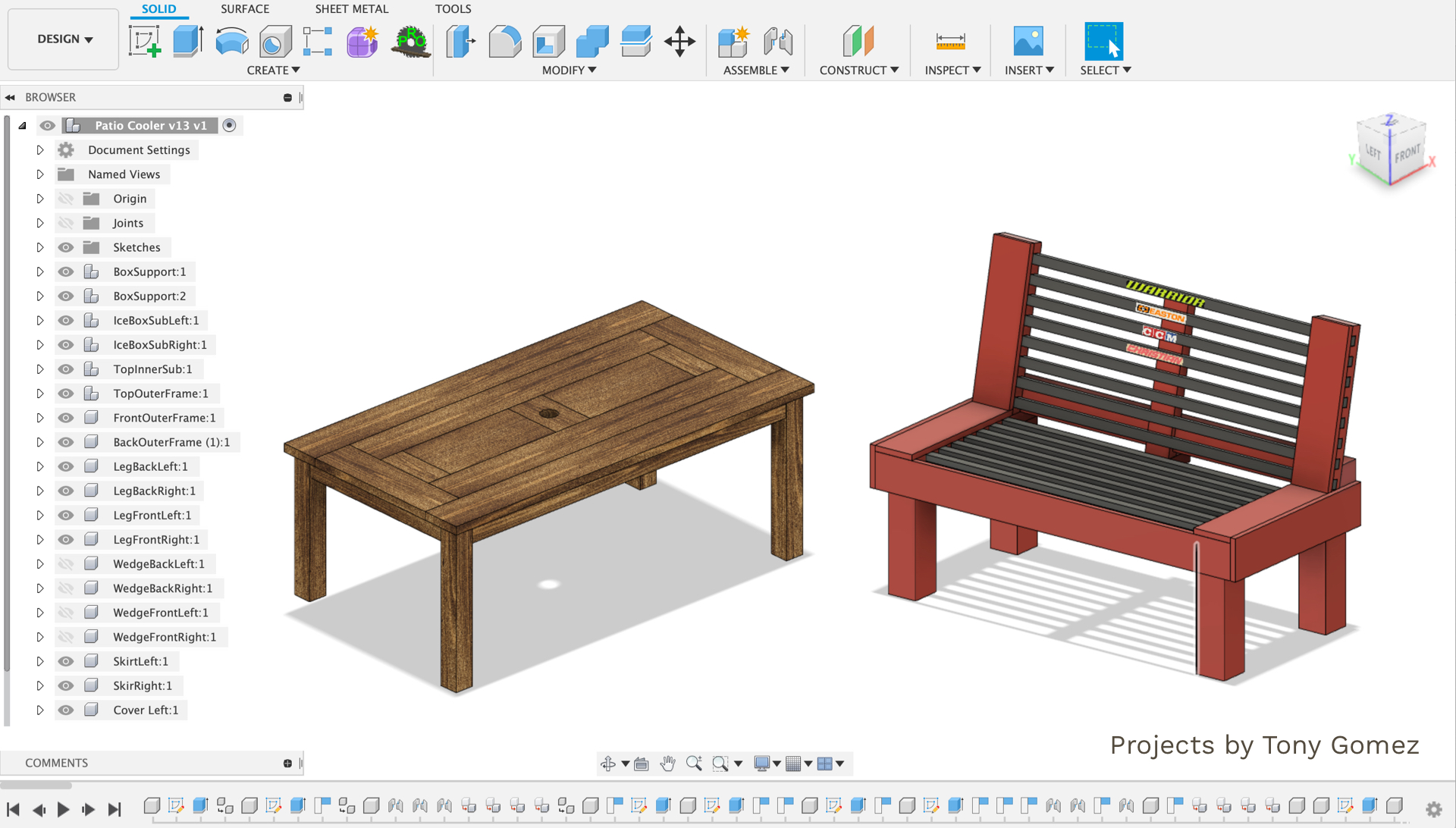The width and height of the screenshot is (1456, 828).
Task: Toggle visibility of WedgeBackLeft:1 layer
Action: (x=65, y=563)
